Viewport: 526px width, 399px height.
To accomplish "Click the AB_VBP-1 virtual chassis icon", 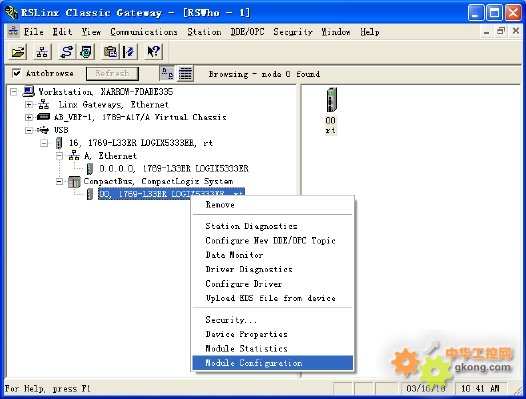I will pyautogui.click(x=43, y=117).
